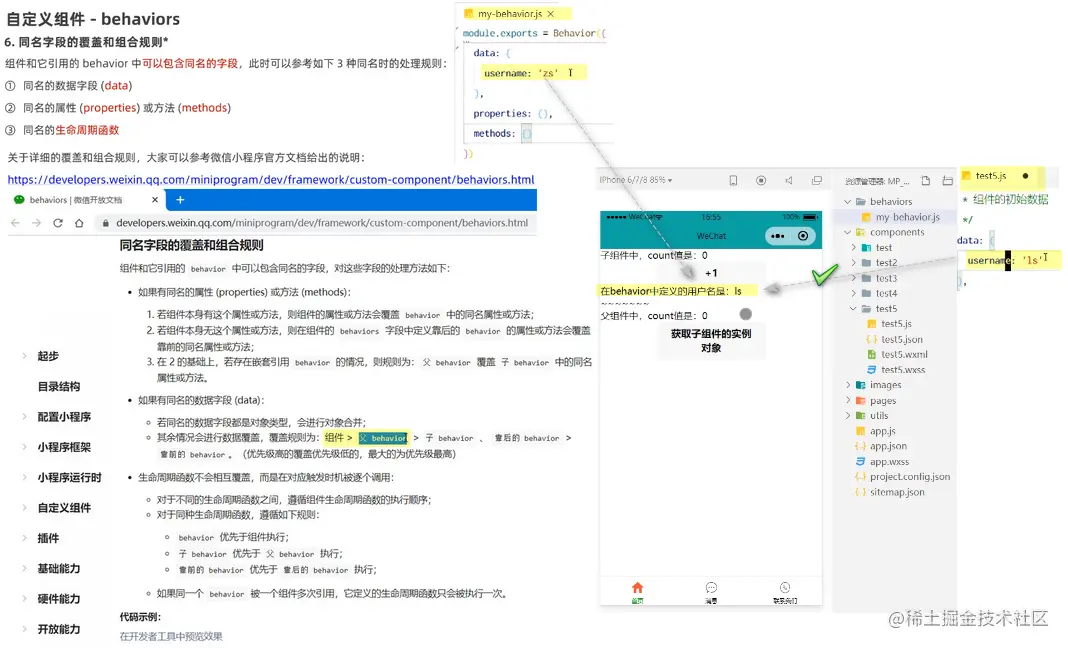Image resolution: width=1068 pixels, height=648 pixels.
Task: Toggle simulator sound speaker icon
Action: (x=789, y=181)
